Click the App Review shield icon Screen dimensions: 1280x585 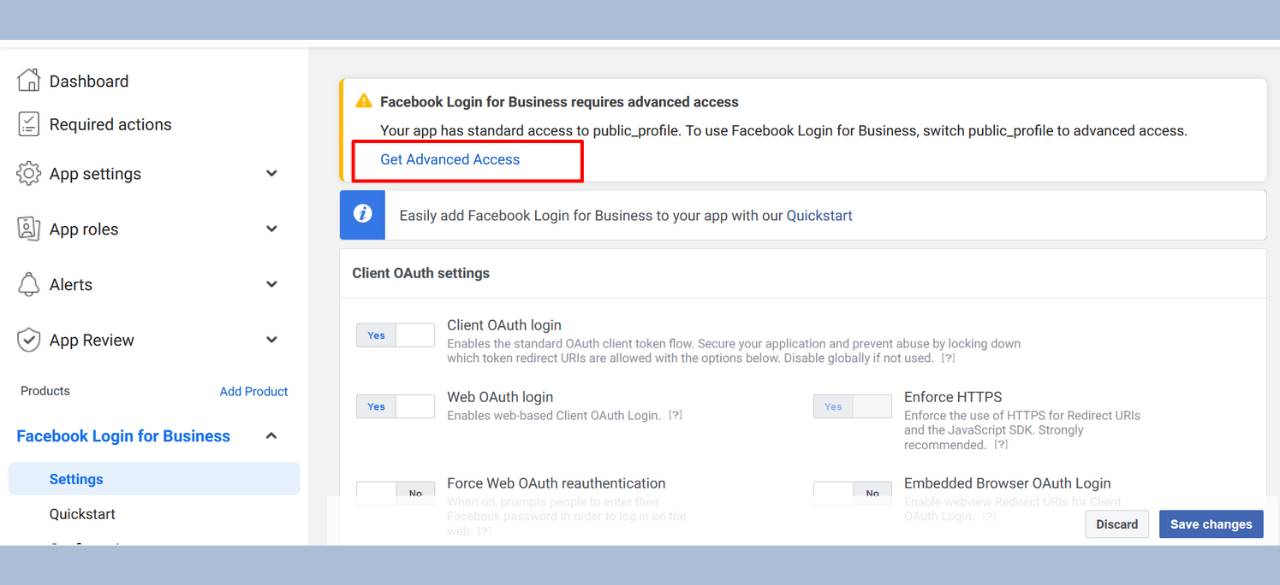tap(29, 340)
